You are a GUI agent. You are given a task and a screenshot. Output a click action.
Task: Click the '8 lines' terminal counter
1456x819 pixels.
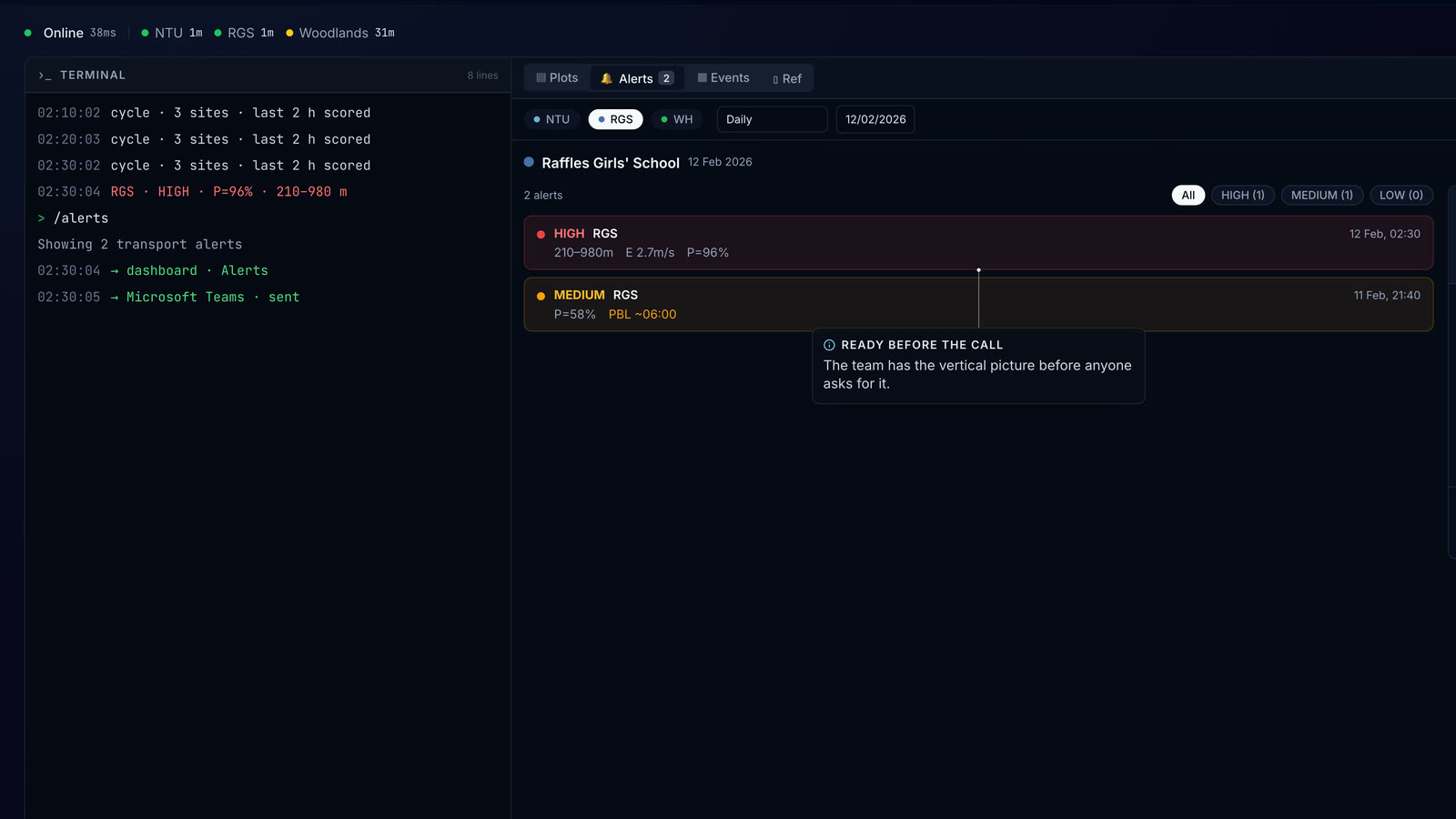[482, 76]
